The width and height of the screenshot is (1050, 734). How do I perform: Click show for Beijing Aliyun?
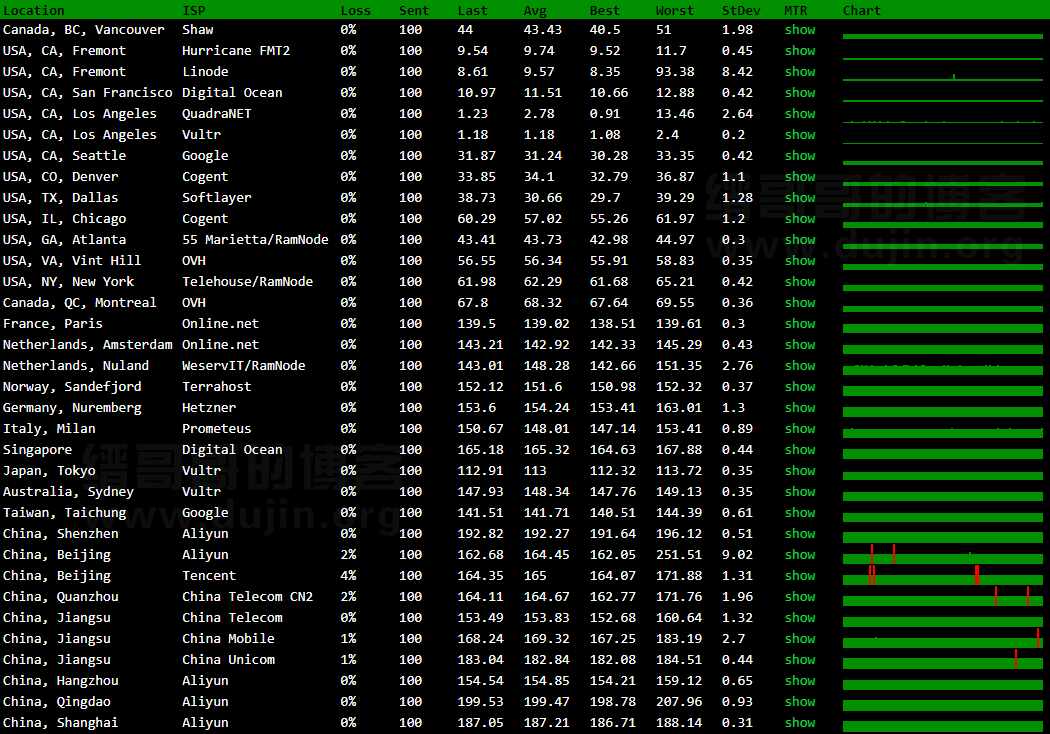point(800,555)
